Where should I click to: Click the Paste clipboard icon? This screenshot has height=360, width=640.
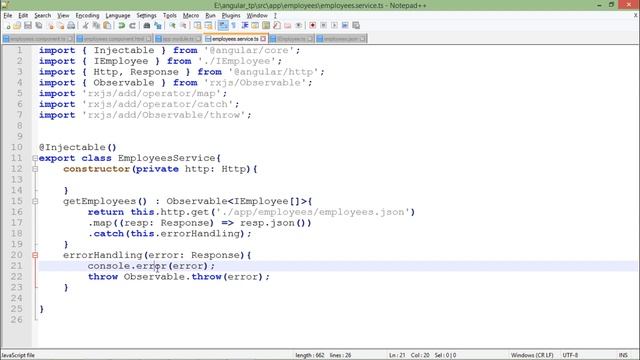(x=107, y=25)
